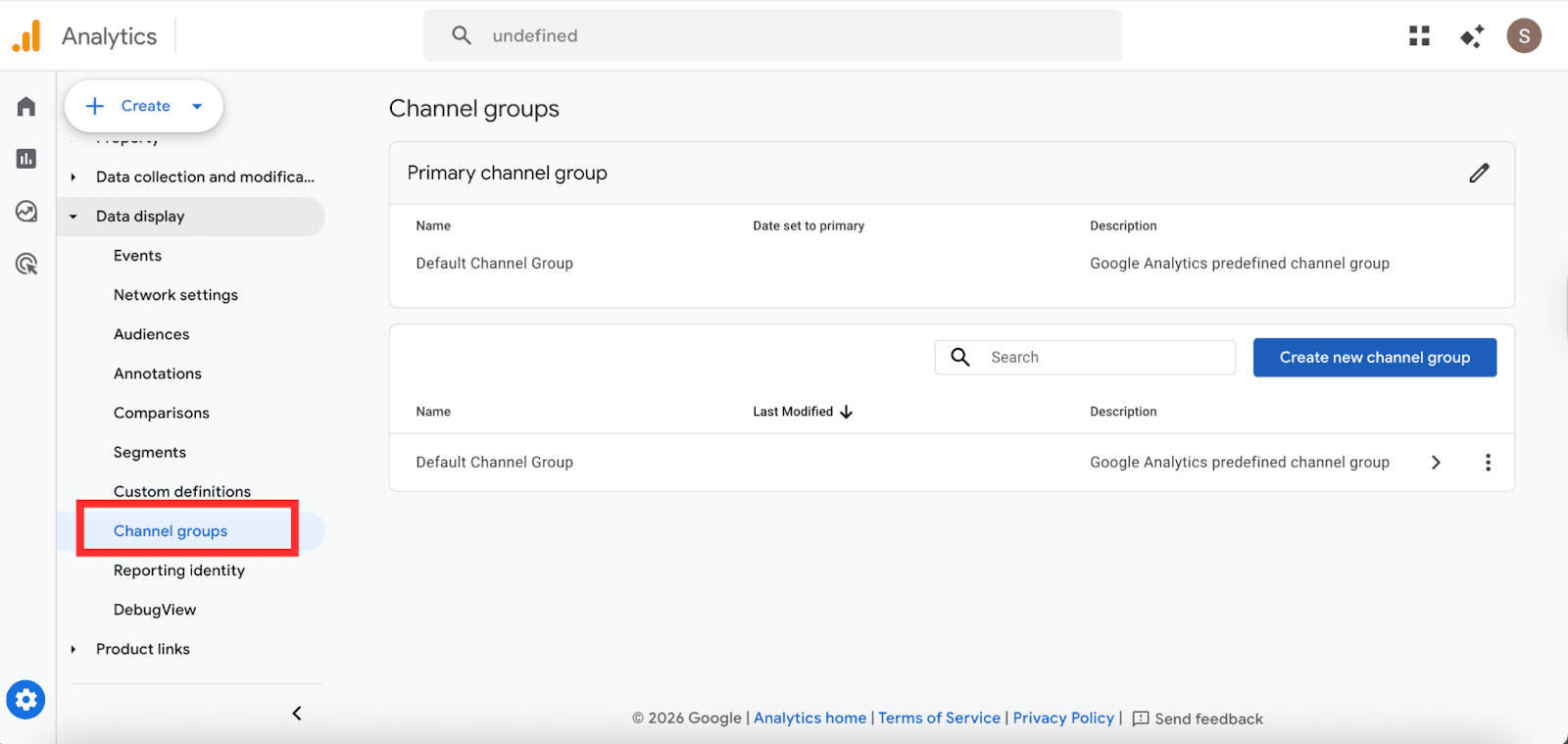Screen dimensions: 1568x744
Task: Follow the Analytics home link
Action: click(x=809, y=719)
